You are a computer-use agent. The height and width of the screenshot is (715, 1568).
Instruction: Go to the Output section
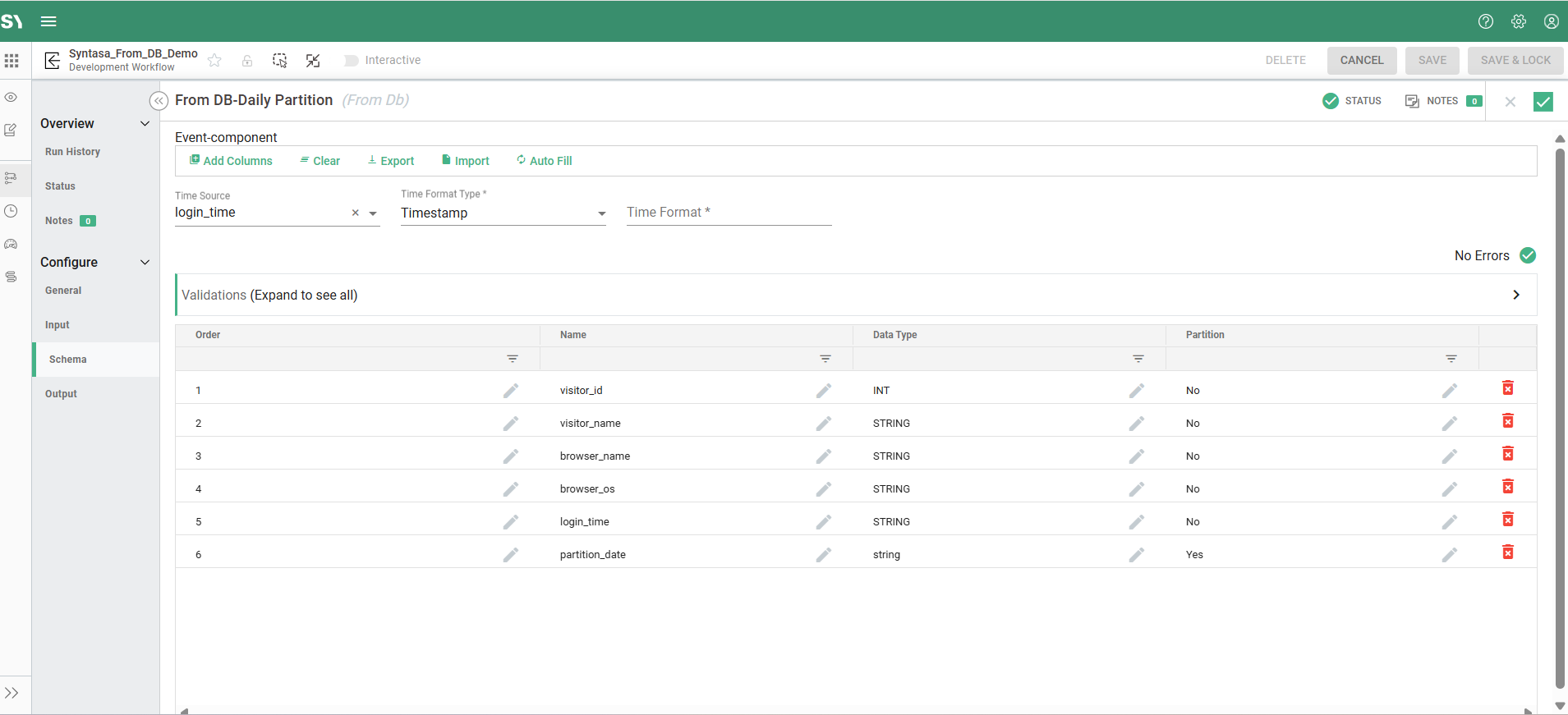point(61,394)
